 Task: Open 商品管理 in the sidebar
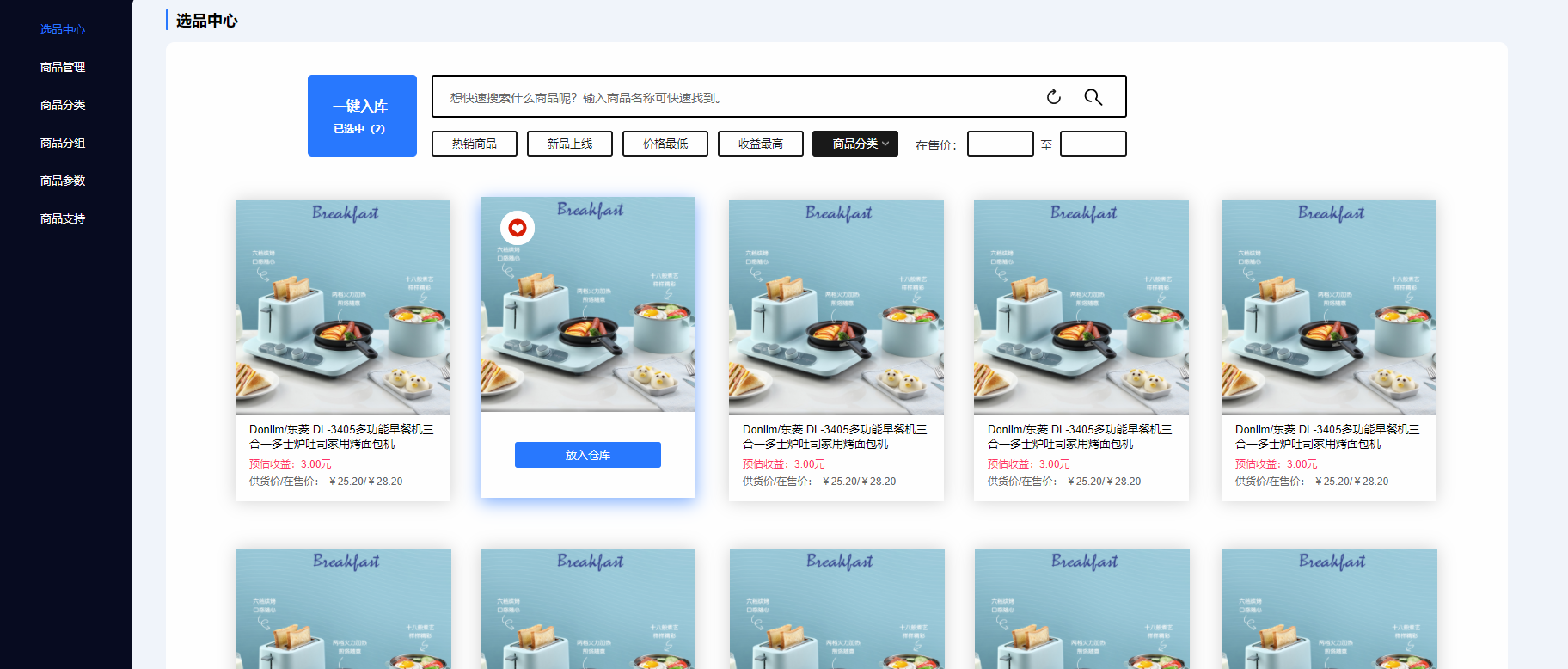click(x=63, y=67)
